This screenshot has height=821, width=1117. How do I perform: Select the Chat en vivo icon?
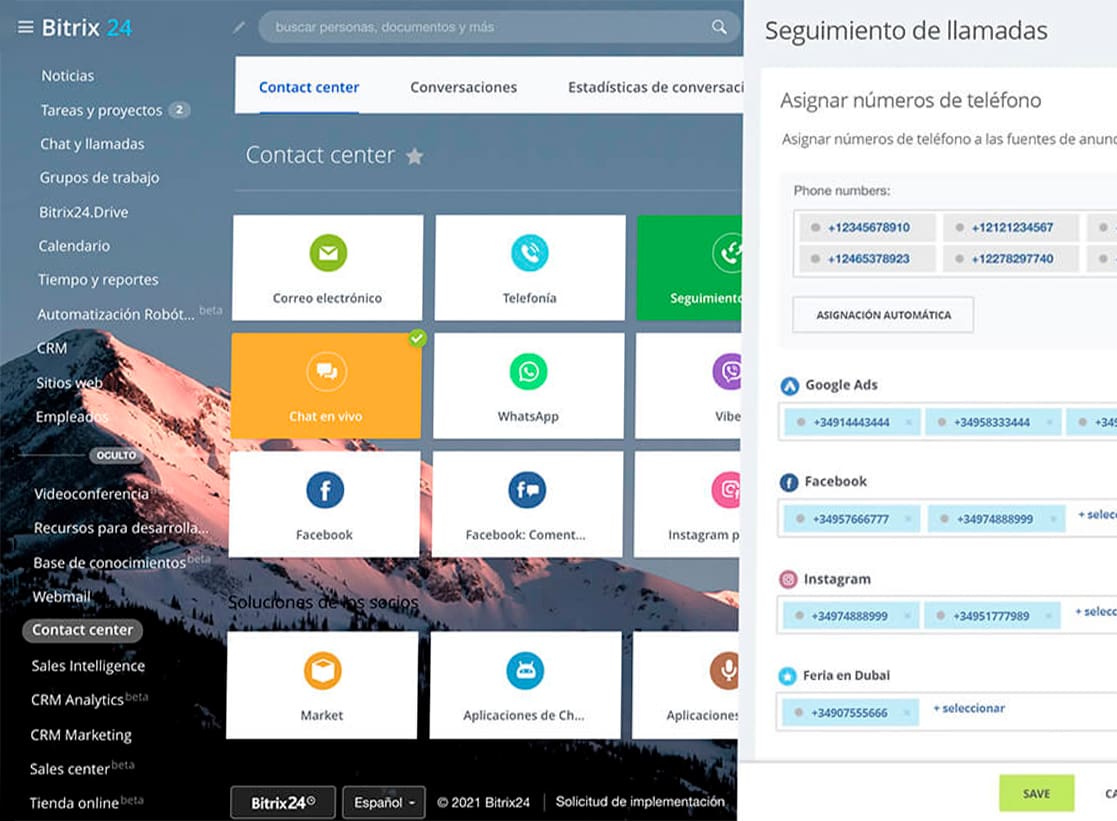coord(326,372)
